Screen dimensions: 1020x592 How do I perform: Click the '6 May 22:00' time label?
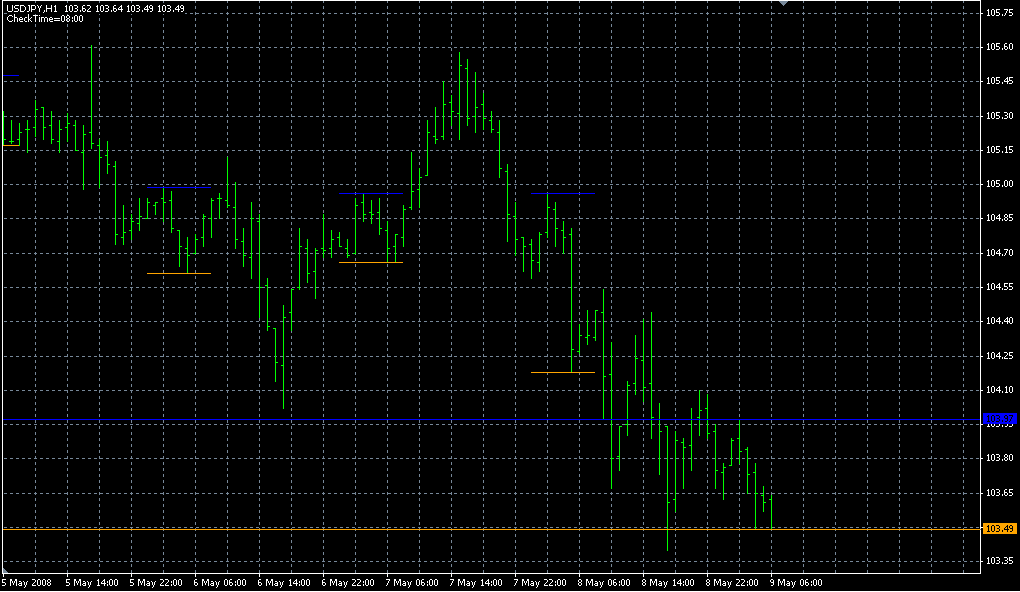pyautogui.click(x=348, y=583)
